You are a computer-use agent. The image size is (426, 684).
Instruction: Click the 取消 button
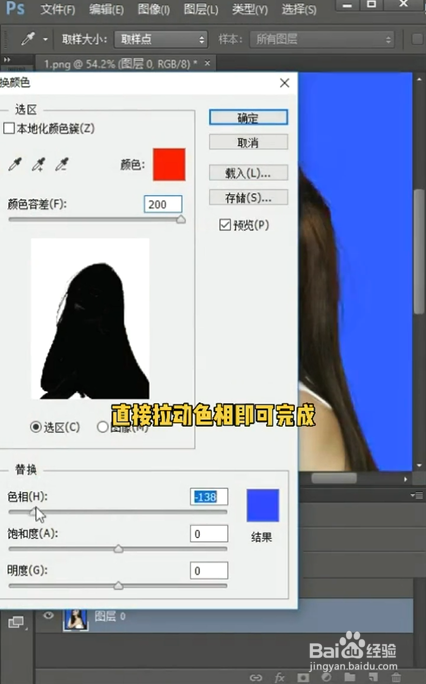(249, 142)
